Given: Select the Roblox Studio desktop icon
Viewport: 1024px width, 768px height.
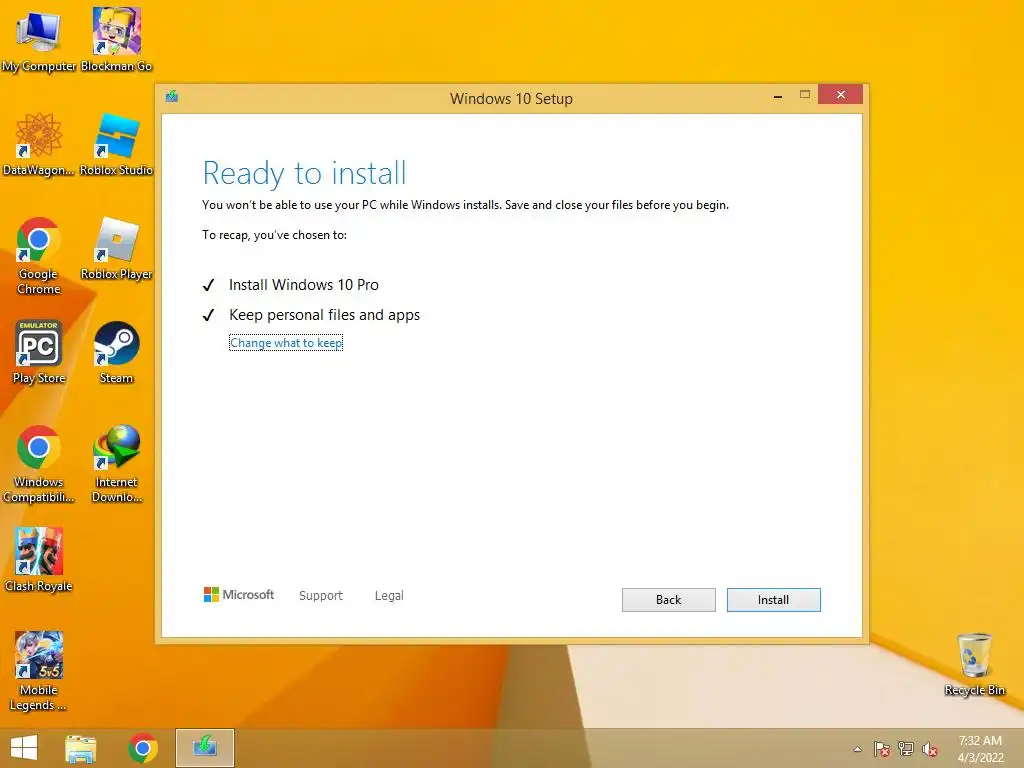Looking at the screenshot, I should (116, 145).
